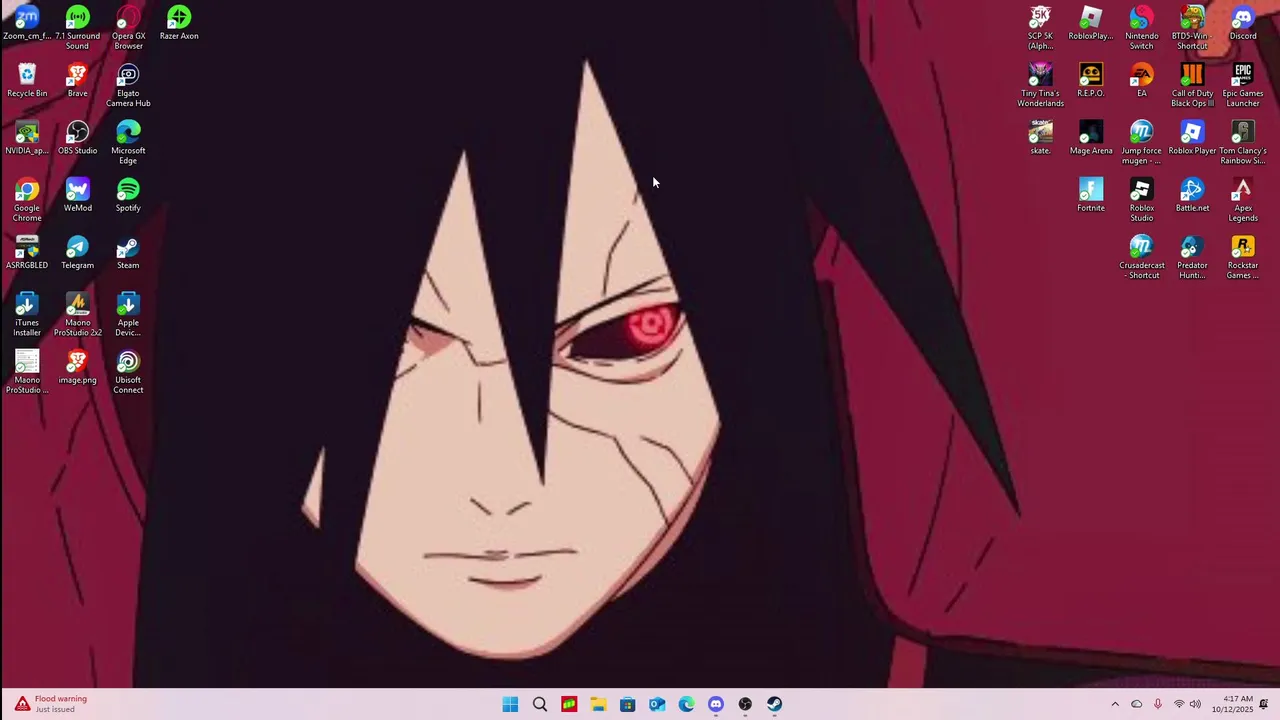Screen dimensions: 1280x720
Task: Open the Flood warning weather widget
Action: 52,704
